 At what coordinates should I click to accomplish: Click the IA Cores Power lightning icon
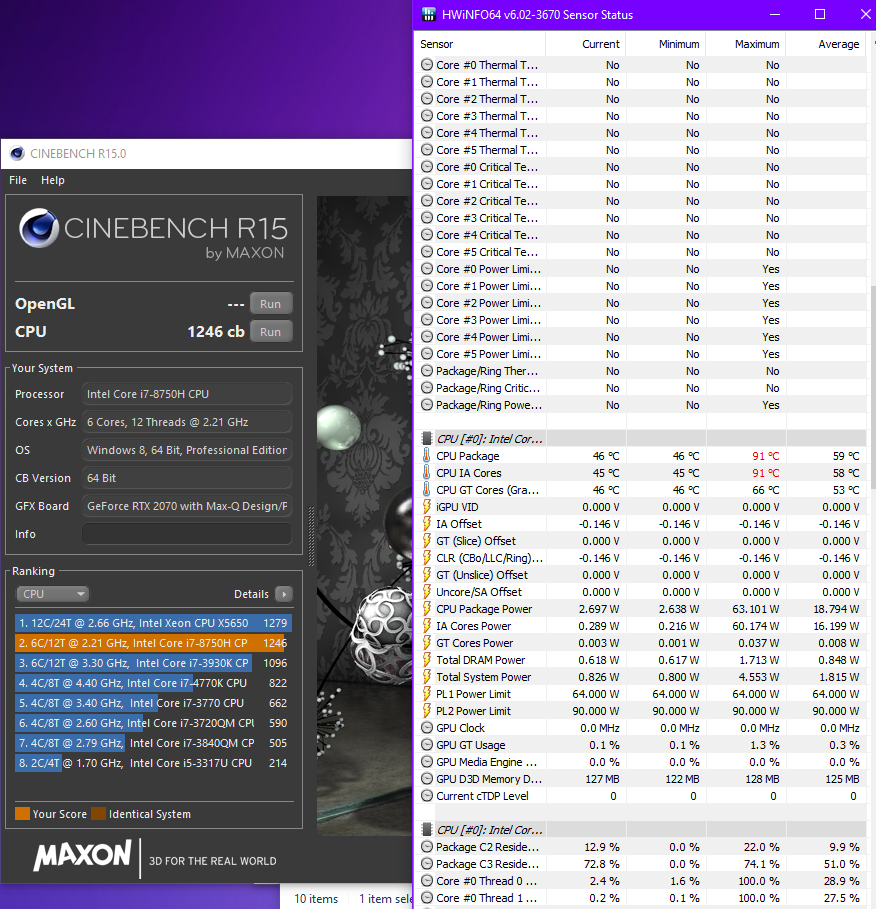click(427, 626)
